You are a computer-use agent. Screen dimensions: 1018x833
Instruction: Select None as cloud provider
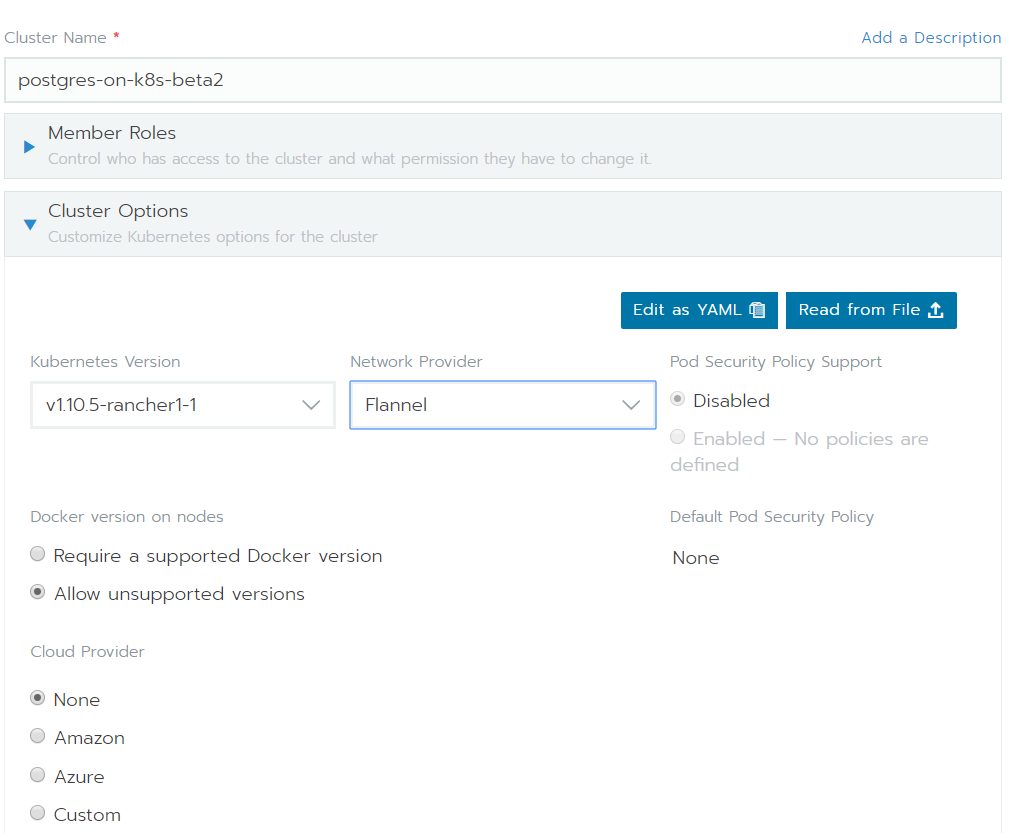tap(38, 698)
